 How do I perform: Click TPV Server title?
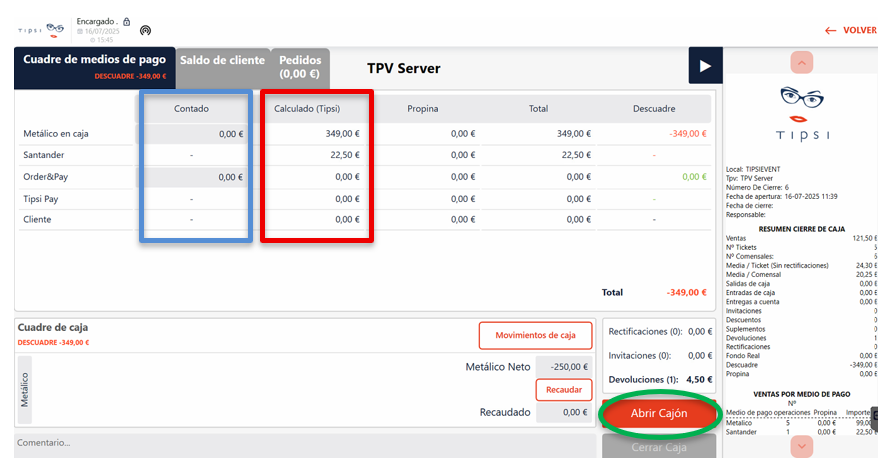(x=403, y=68)
